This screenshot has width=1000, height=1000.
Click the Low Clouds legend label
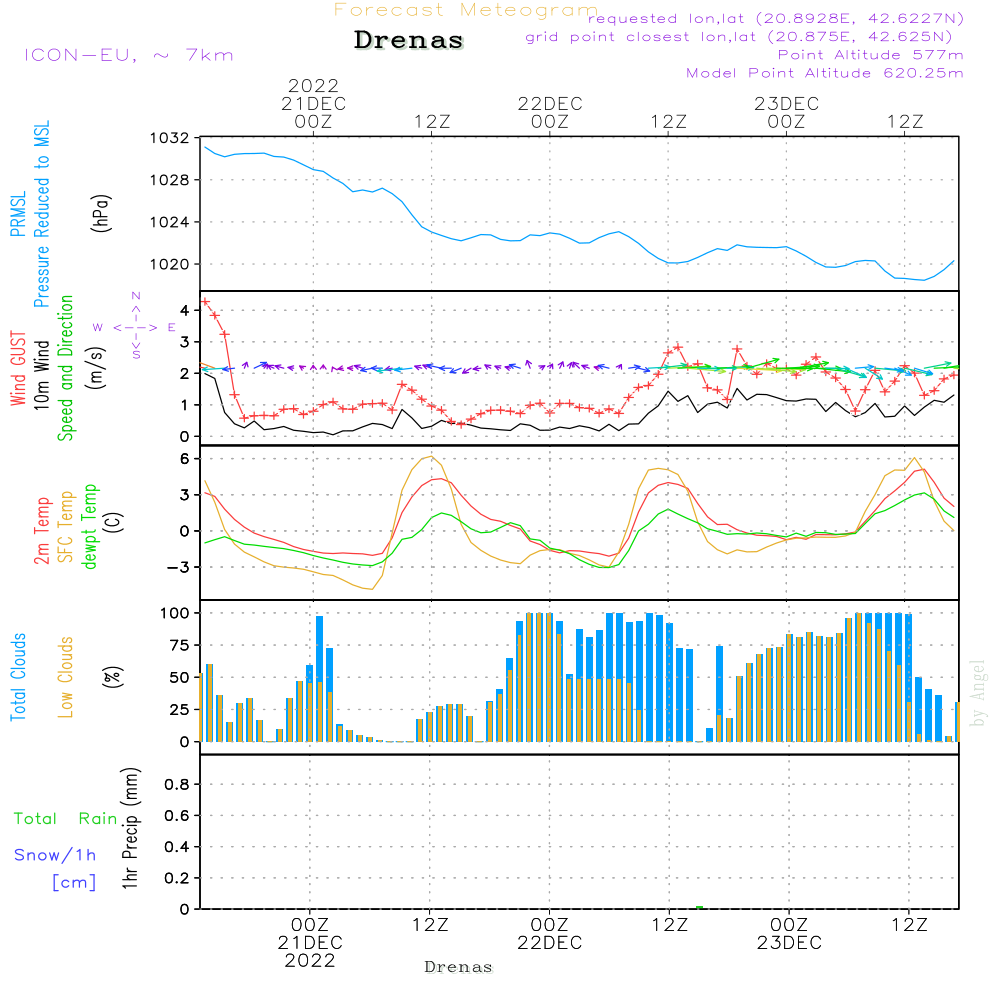[x=66, y=676]
